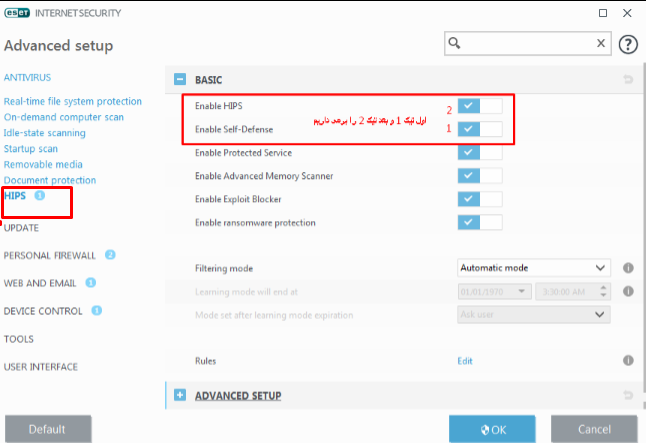Go to Real-time file system protection
This screenshot has width=646, height=443.
(73, 101)
